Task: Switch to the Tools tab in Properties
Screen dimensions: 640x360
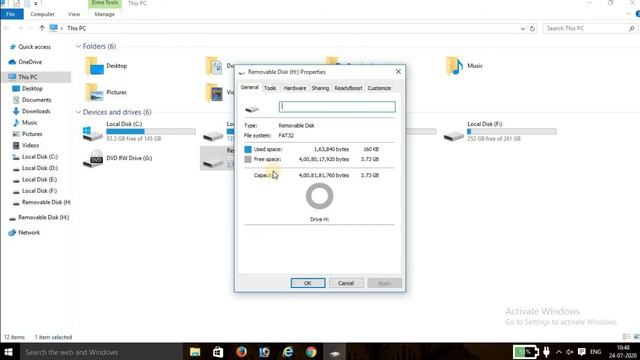Action: click(270, 88)
